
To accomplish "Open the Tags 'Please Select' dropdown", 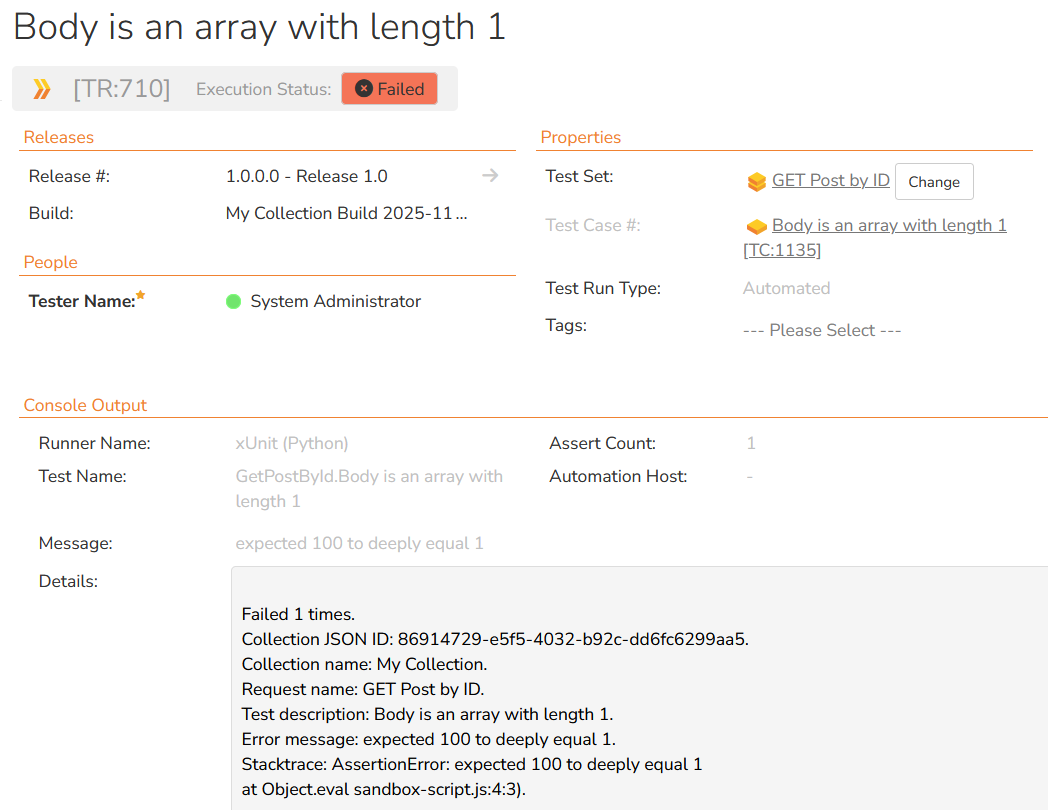I will click(x=822, y=330).
